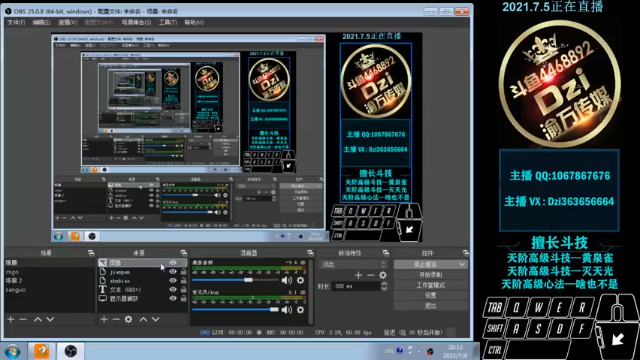
Task: Mute the 麦克风/Aux speaker icon
Action: (287, 310)
